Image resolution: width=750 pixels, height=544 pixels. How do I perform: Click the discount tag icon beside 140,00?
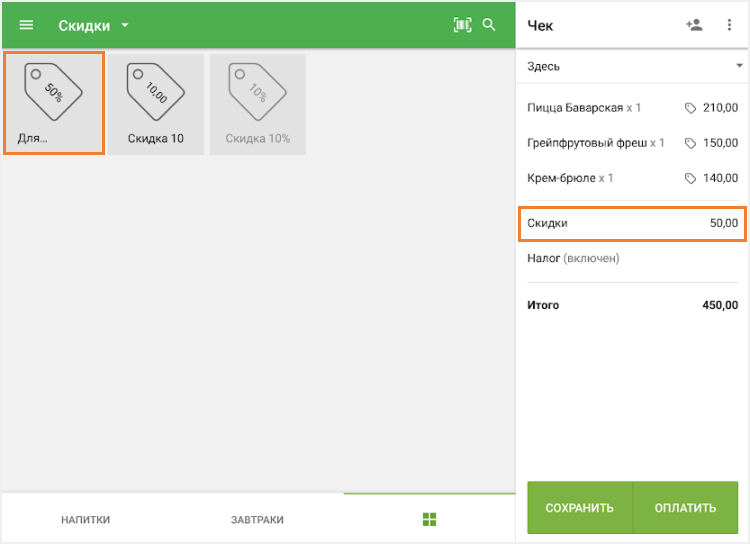[x=690, y=179]
